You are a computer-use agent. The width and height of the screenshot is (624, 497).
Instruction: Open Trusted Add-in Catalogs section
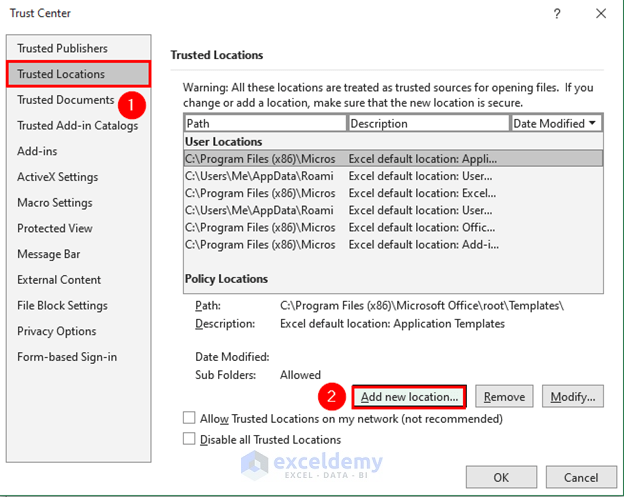point(78,125)
